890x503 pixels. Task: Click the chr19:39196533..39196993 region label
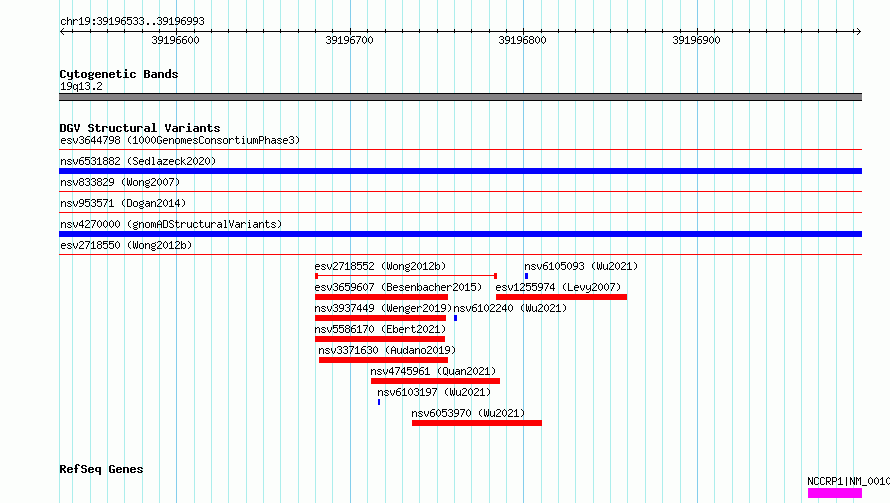tap(132, 22)
